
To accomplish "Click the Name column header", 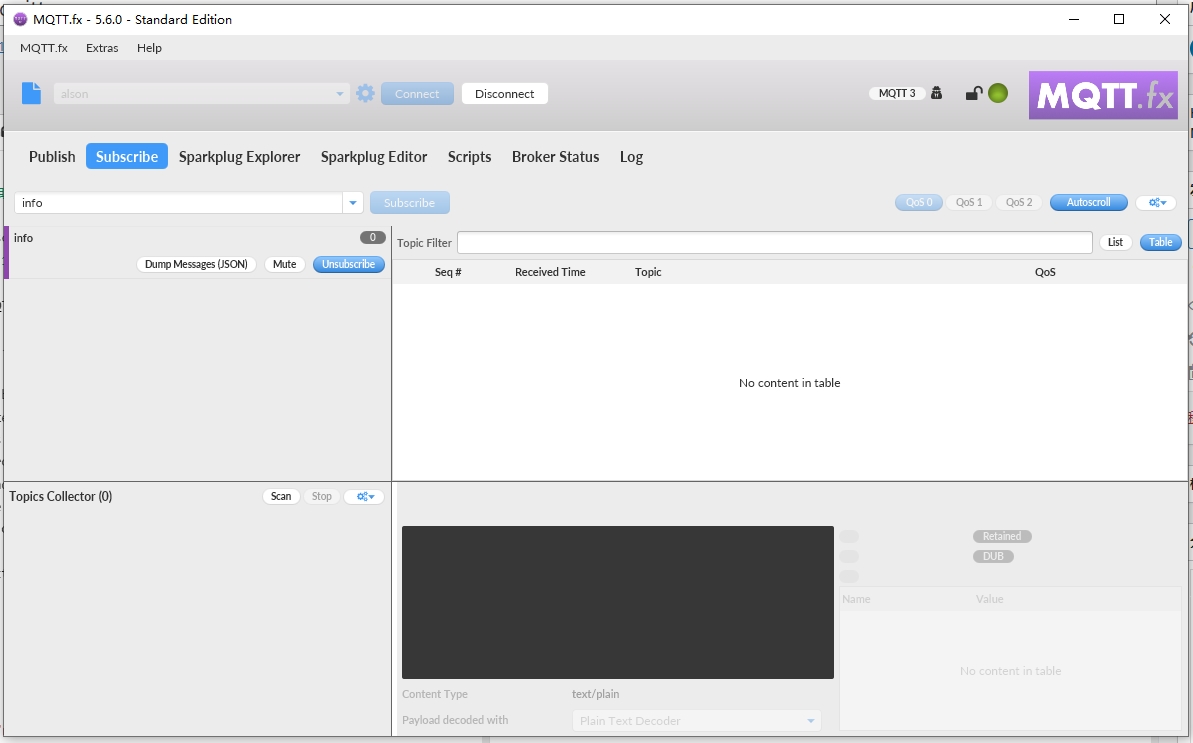I will pyautogui.click(x=856, y=599).
